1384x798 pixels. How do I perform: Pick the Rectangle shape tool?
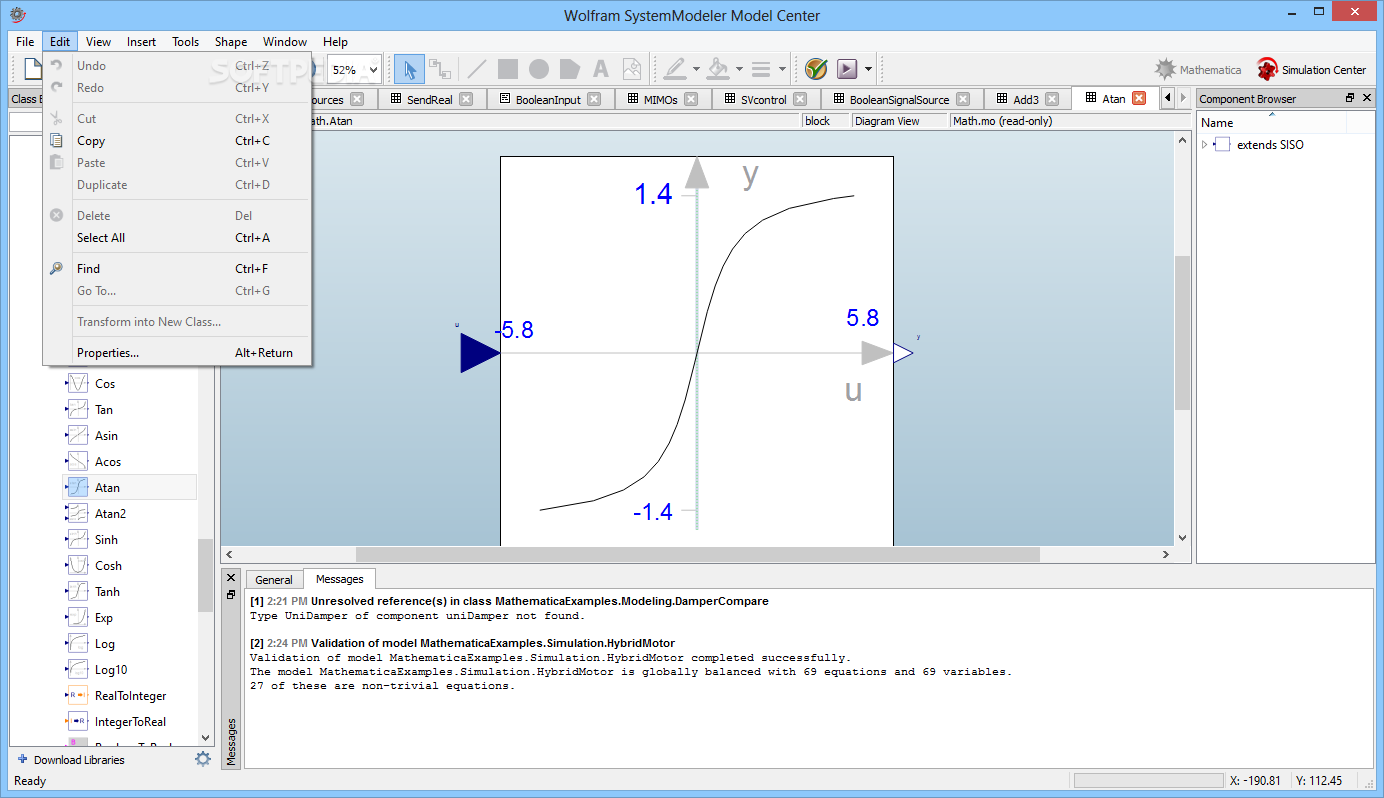click(508, 69)
